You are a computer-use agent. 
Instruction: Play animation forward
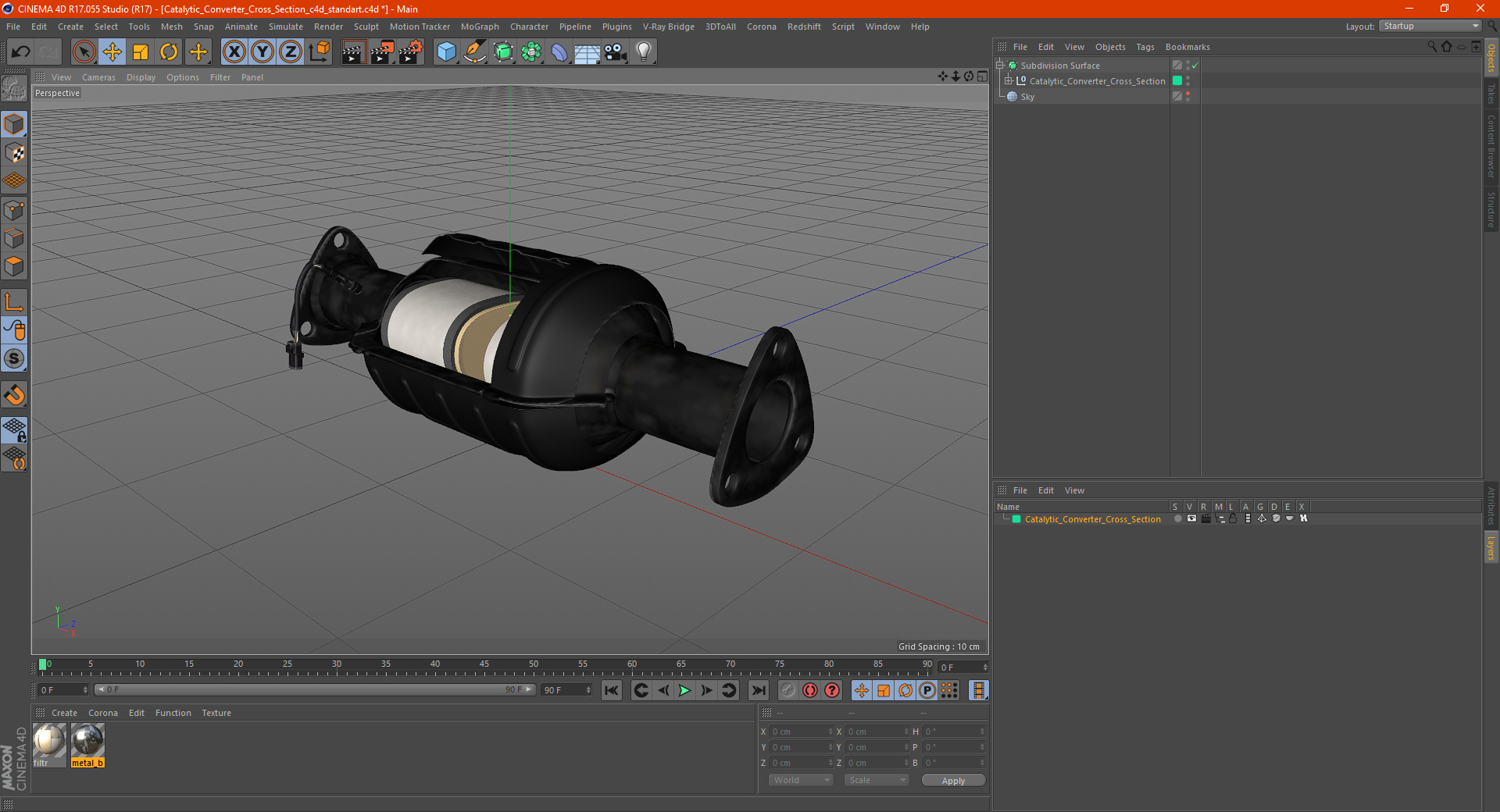point(684,690)
